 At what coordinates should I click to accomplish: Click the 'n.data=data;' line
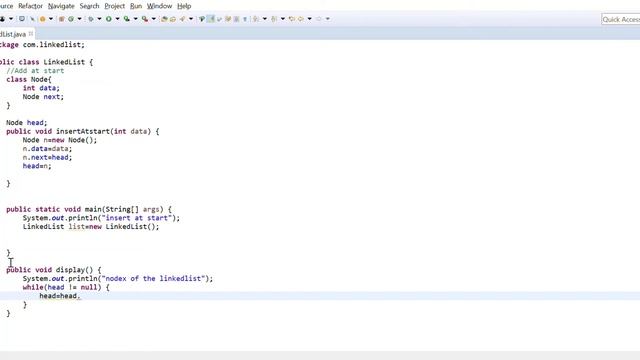click(x=47, y=149)
